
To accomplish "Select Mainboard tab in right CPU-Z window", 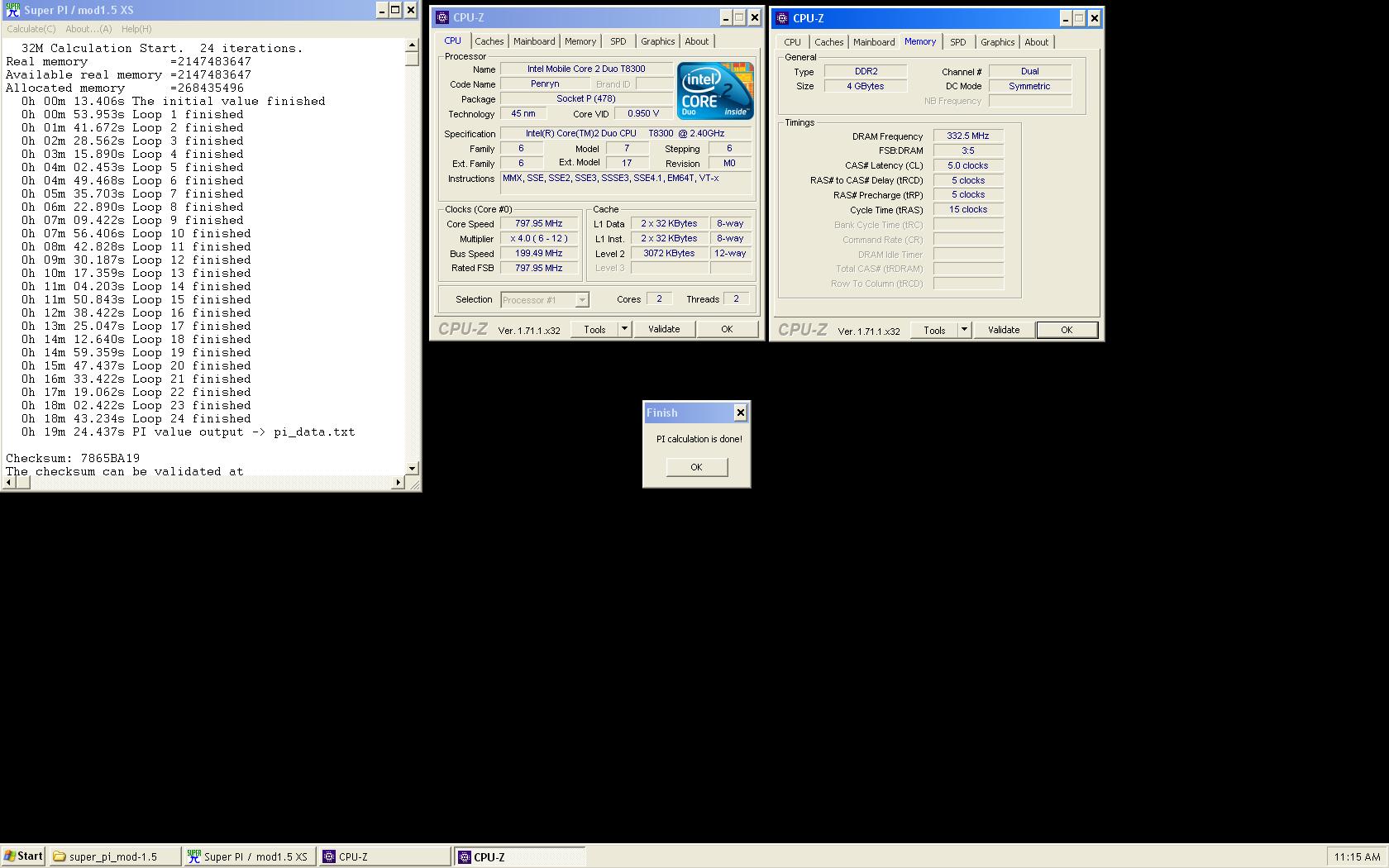I will pos(874,42).
